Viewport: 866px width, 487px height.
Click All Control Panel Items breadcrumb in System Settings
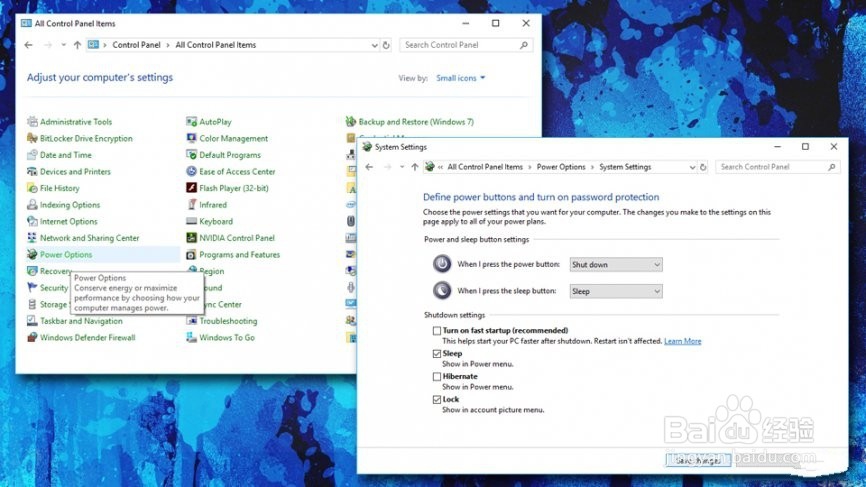(x=485, y=167)
